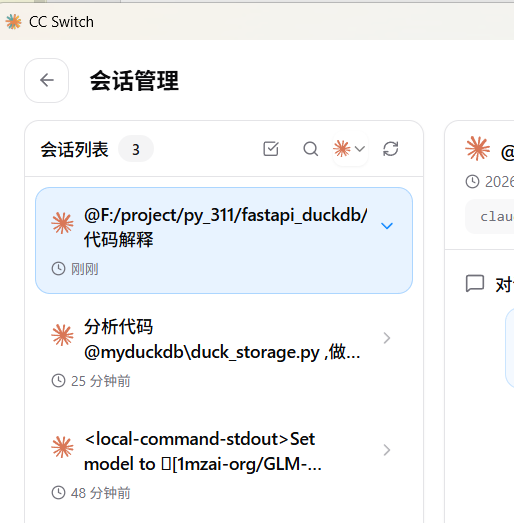The image size is (514, 523).
Task: Click the conversation bubble icon
Action: (475, 284)
